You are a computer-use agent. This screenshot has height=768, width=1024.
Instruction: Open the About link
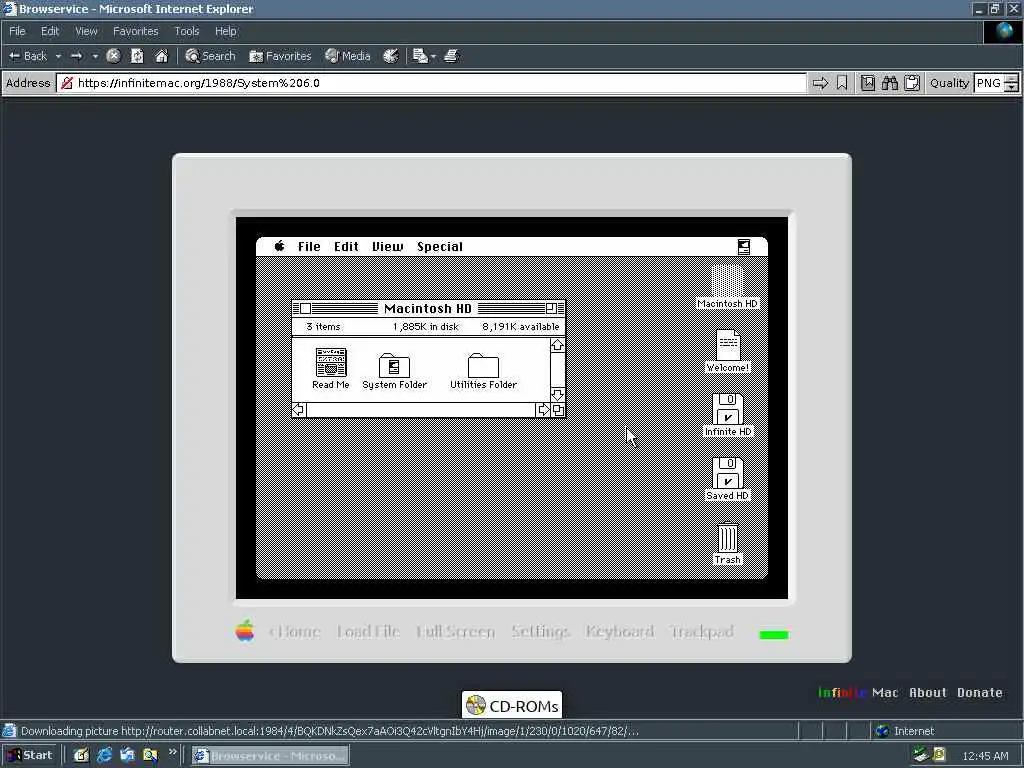click(x=927, y=692)
